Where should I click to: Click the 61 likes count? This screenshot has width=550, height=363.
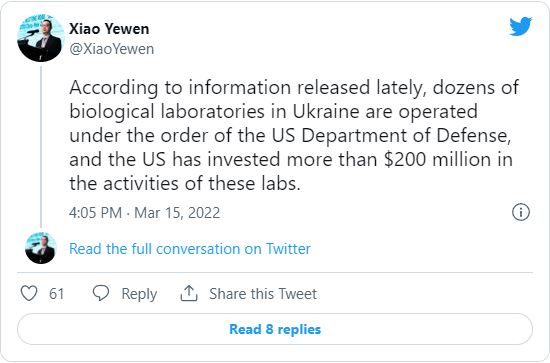pos(56,294)
